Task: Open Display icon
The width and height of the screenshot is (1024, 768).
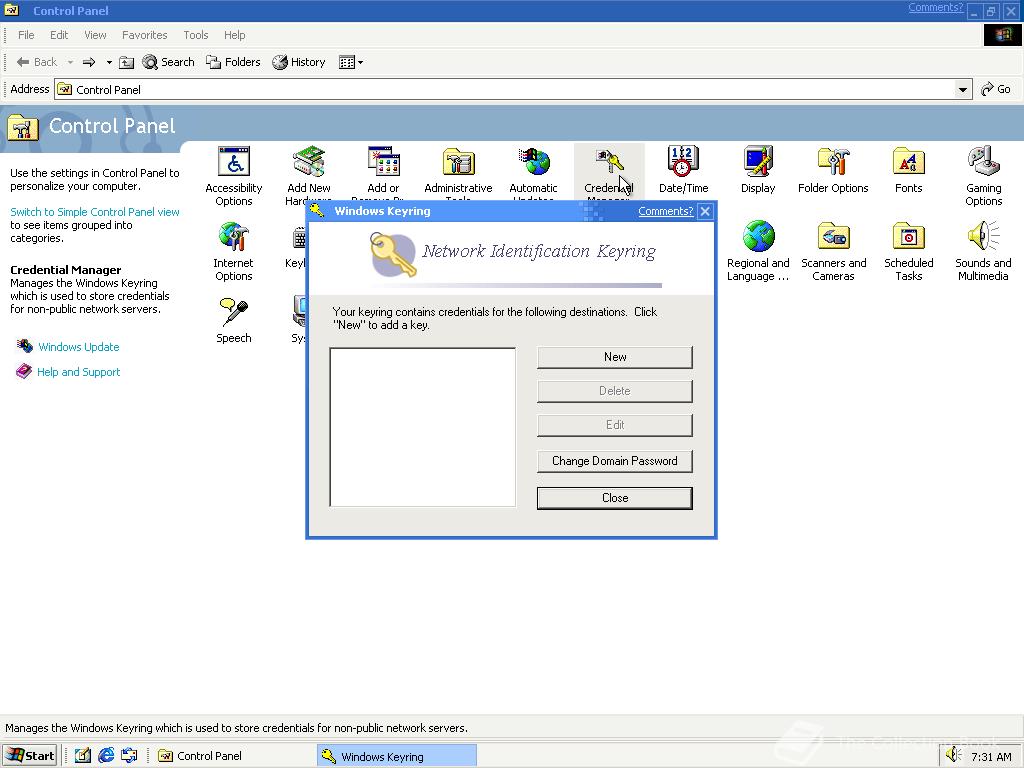Action: pos(758,170)
